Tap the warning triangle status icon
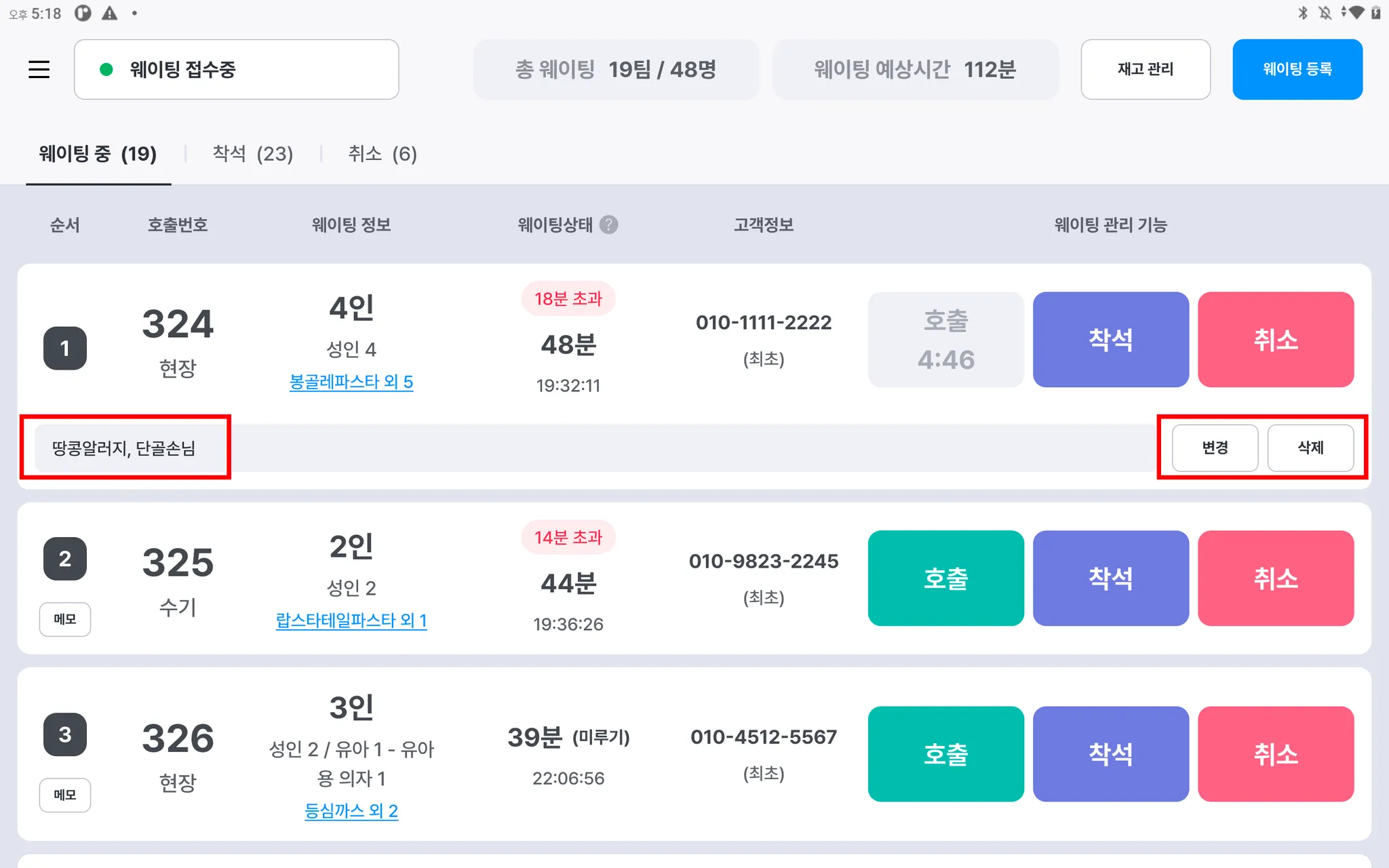The image size is (1389, 868). [x=109, y=13]
